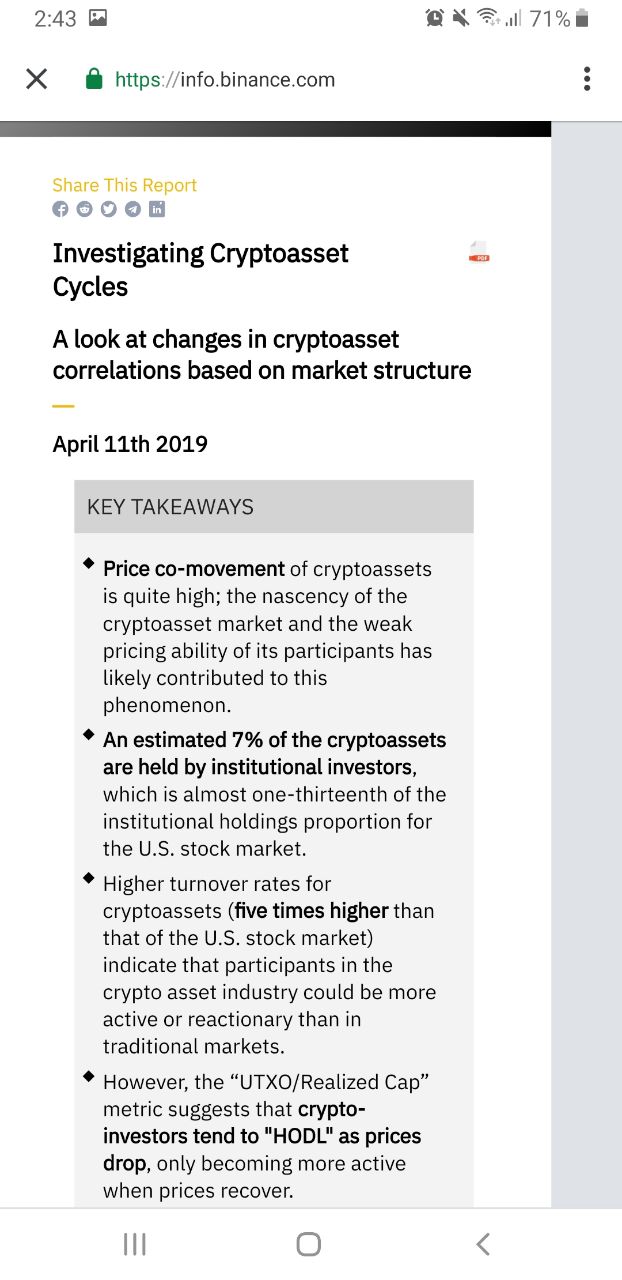Open the three-dot browser menu
Image resolution: width=622 pixels, height=1280 pixels.
587,79
